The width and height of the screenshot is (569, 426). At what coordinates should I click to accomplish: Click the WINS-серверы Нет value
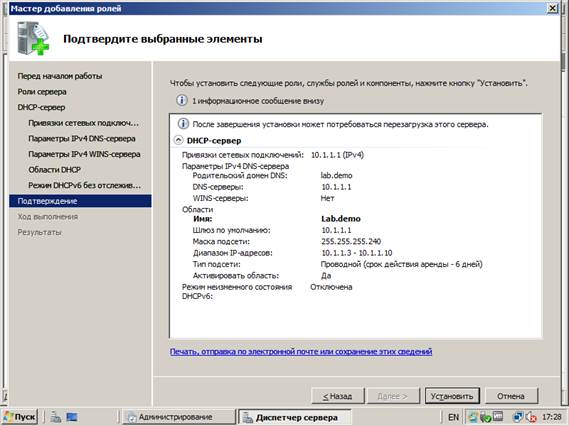click(x=327, y=198)
